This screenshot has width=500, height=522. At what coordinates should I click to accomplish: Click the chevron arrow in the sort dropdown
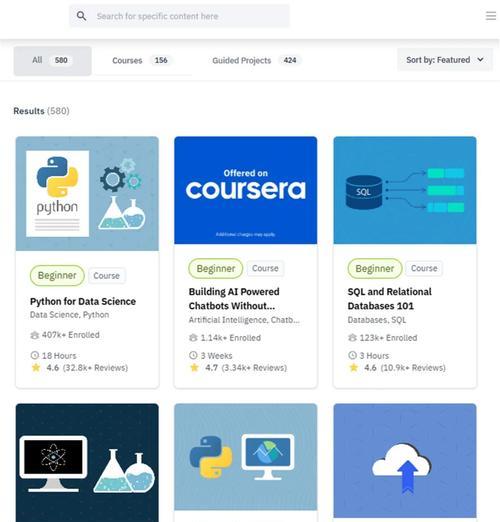pos(480,60)
